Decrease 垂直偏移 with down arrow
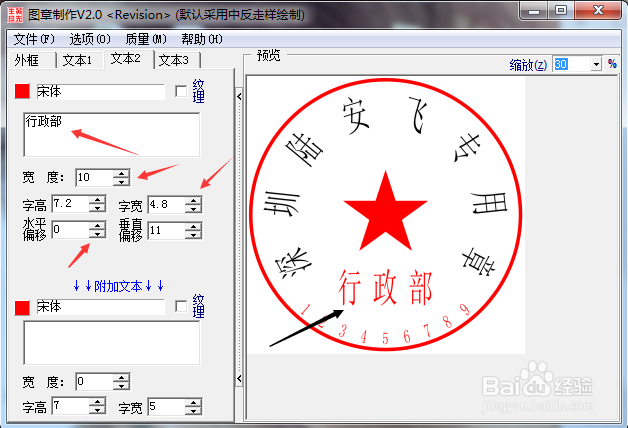Image resolution: width=628 pixels, height=428 pixels. 193,235
